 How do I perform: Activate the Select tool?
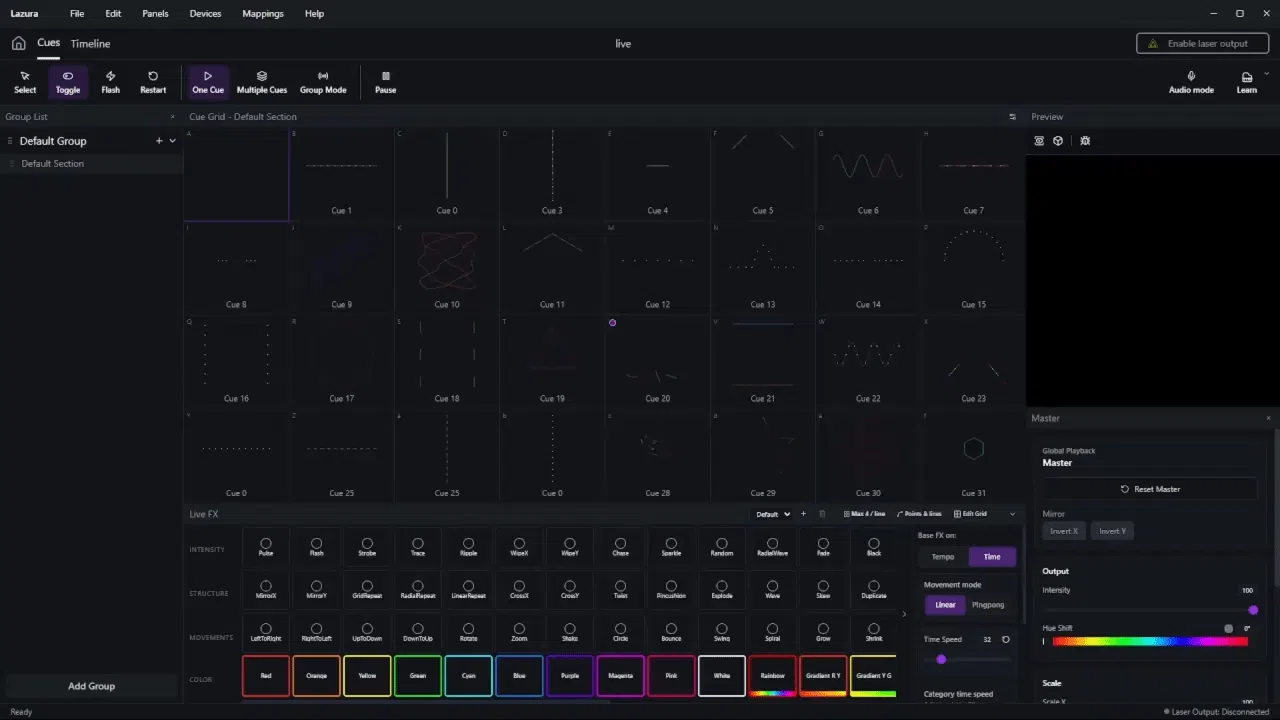coord(25,82)
